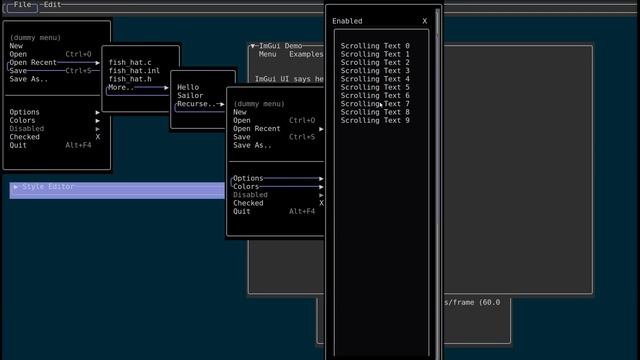Choose Open in the recursed dummy menu
The height and width of the screenshot is (360, 640).
[278, 120]
